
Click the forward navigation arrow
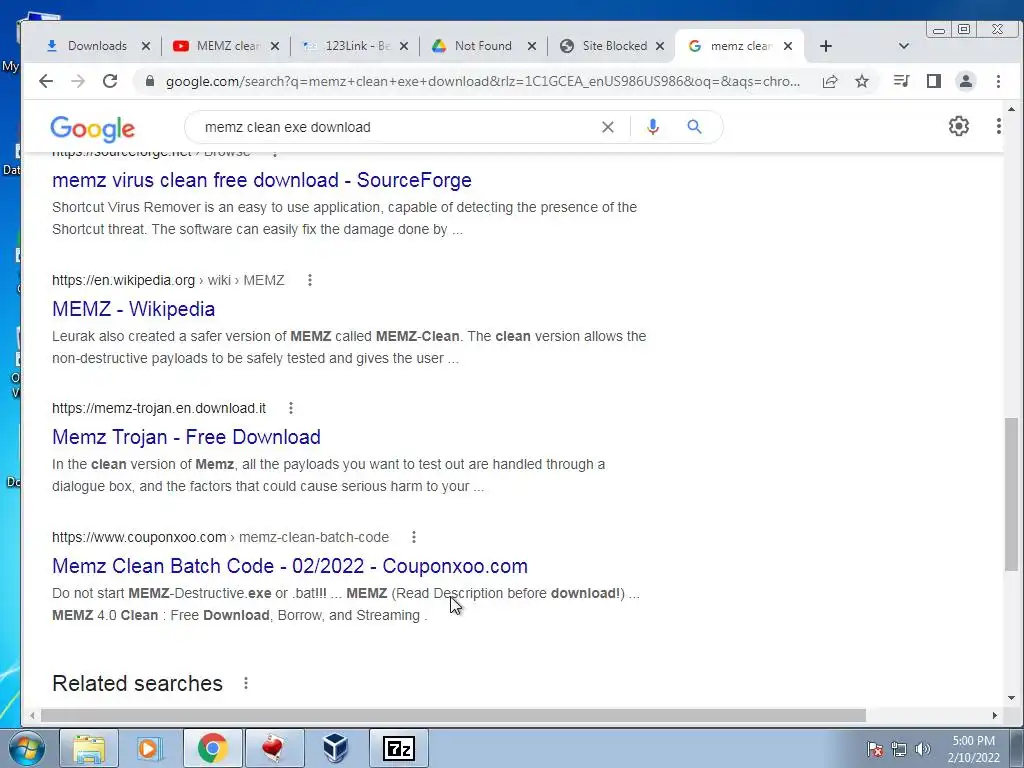(78, 81)
